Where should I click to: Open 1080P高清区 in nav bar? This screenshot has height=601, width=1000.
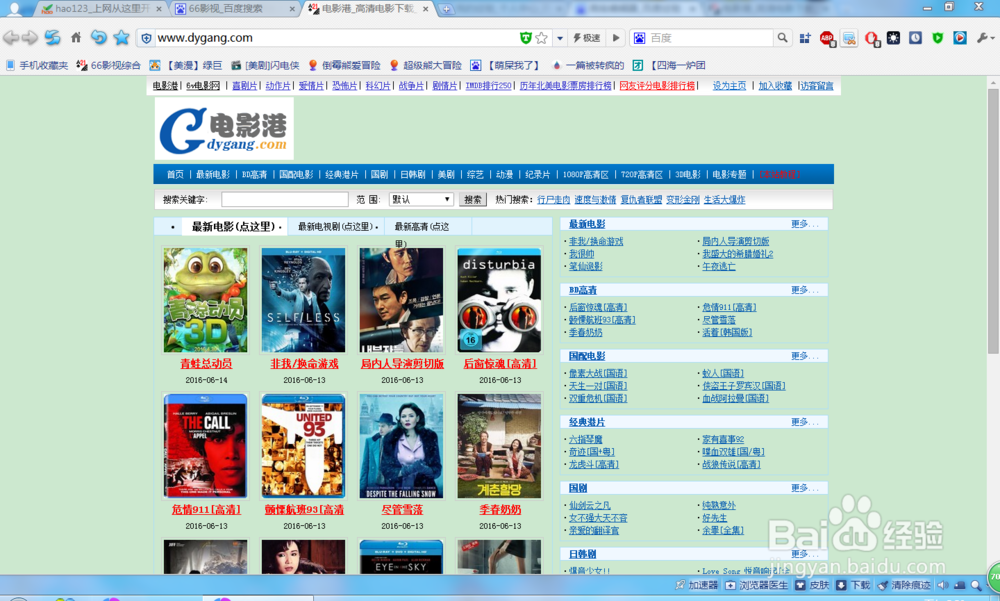click(585, 174)
